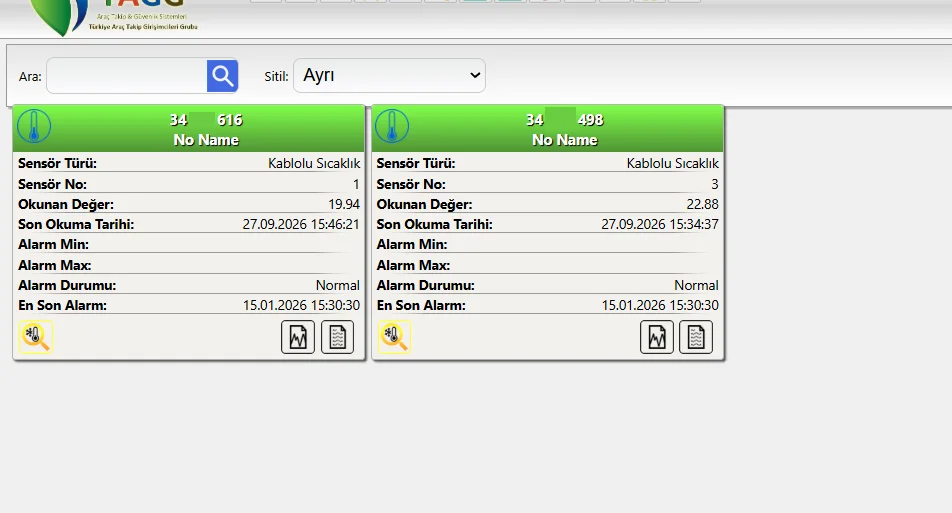Click last reading date 27.09.2026 15:46:21
This screenshot has width=952, height=513.
[301, 224]
